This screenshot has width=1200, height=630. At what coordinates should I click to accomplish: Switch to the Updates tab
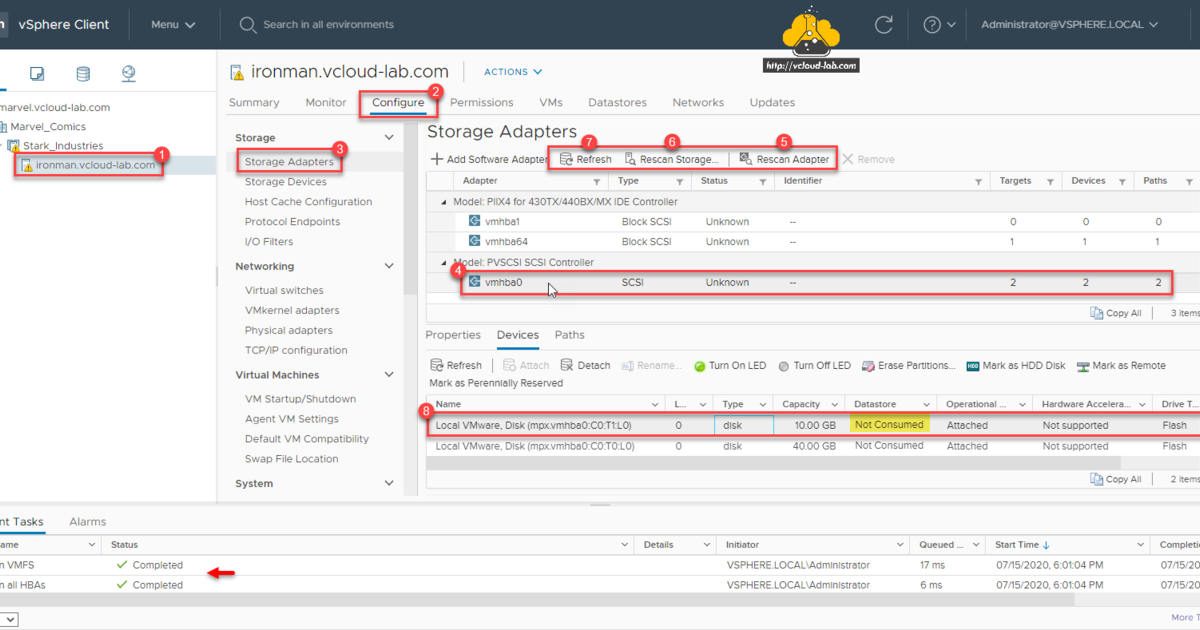click(772, 102)
